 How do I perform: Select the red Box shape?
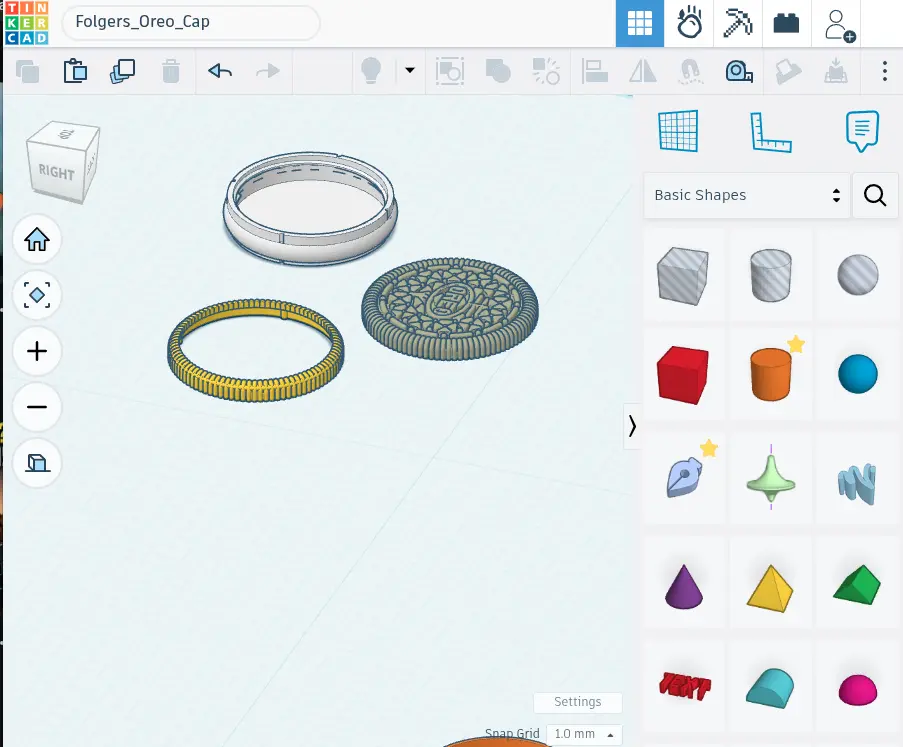683,374
